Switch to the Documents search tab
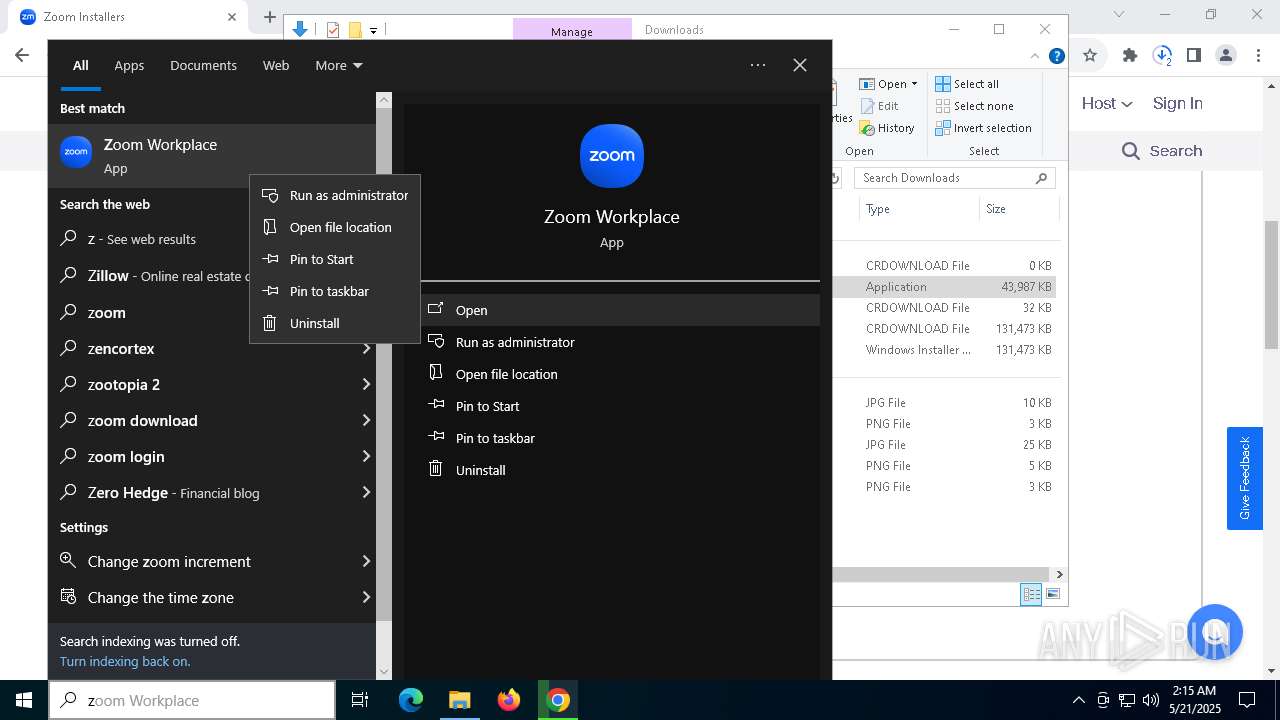 point(203,65)
